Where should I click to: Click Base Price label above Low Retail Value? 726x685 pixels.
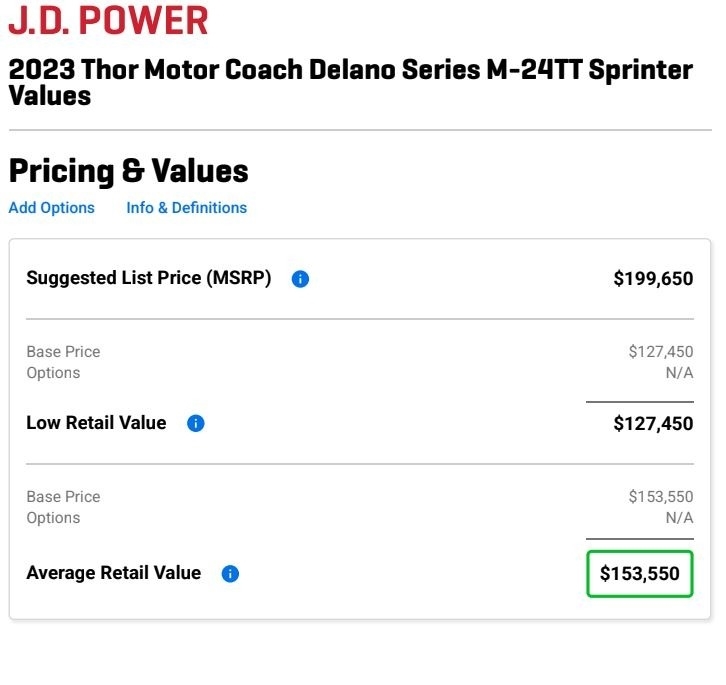(x=63, y=352)
